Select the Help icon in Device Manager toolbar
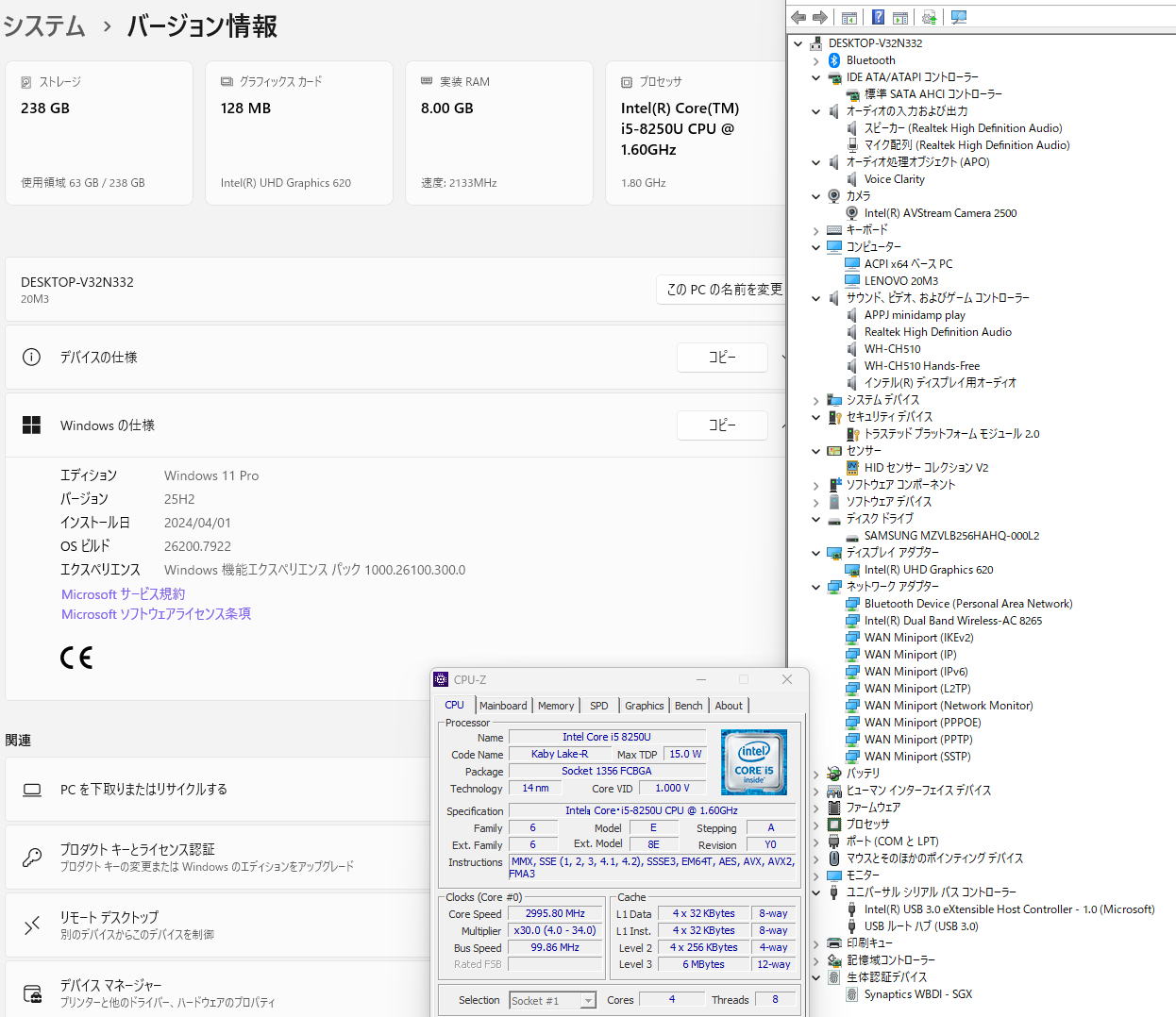This screenshot has width=1176, height=1017. pyautogui.click(x=878, y=17)
